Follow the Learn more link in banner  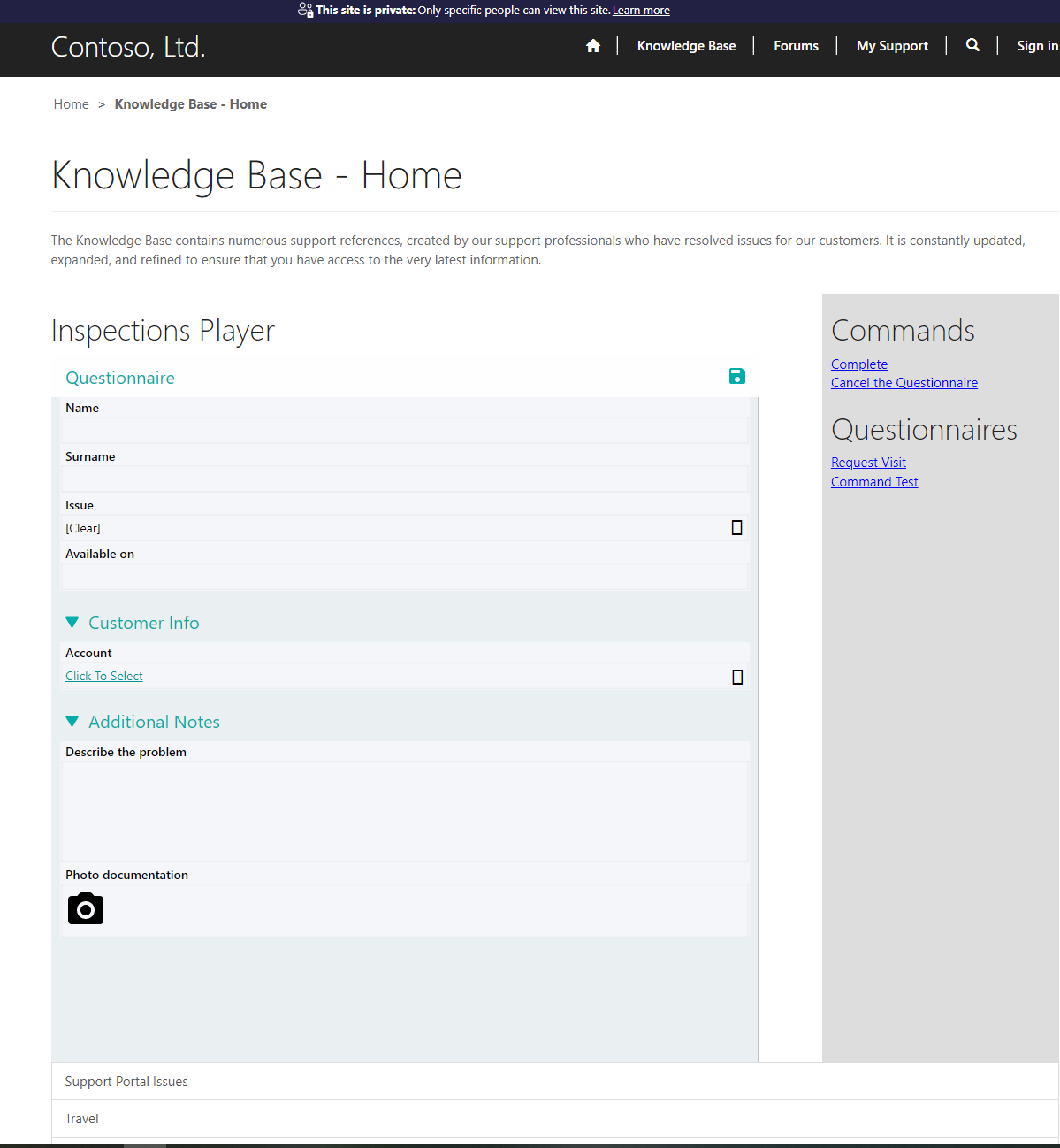tap(641, 11)
